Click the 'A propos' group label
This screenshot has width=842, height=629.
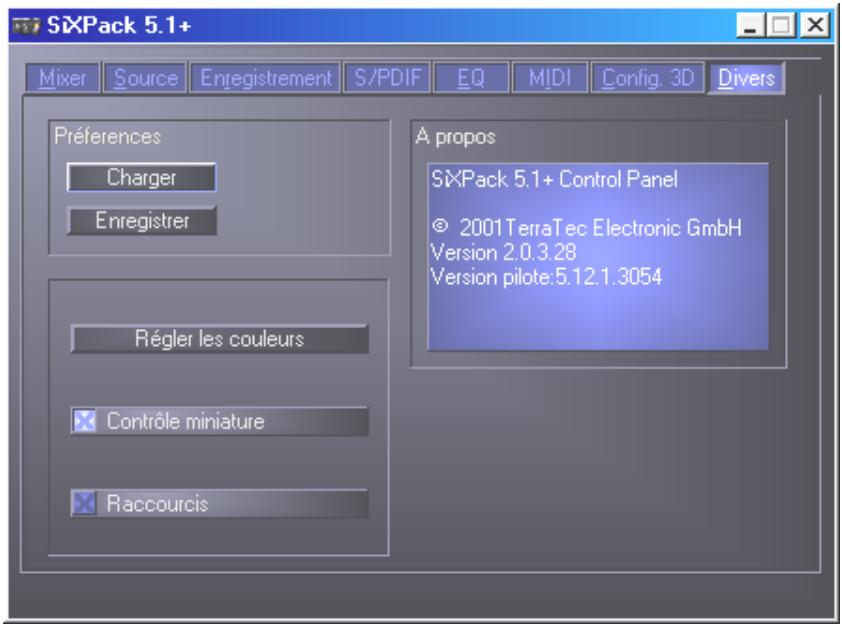tap(455, 137)
